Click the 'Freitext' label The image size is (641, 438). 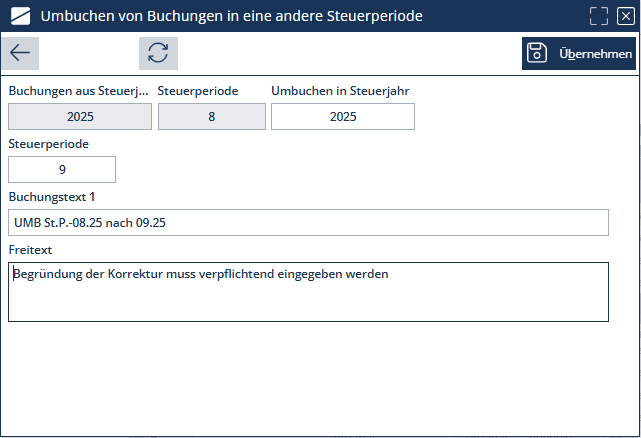tap(30, 250)
